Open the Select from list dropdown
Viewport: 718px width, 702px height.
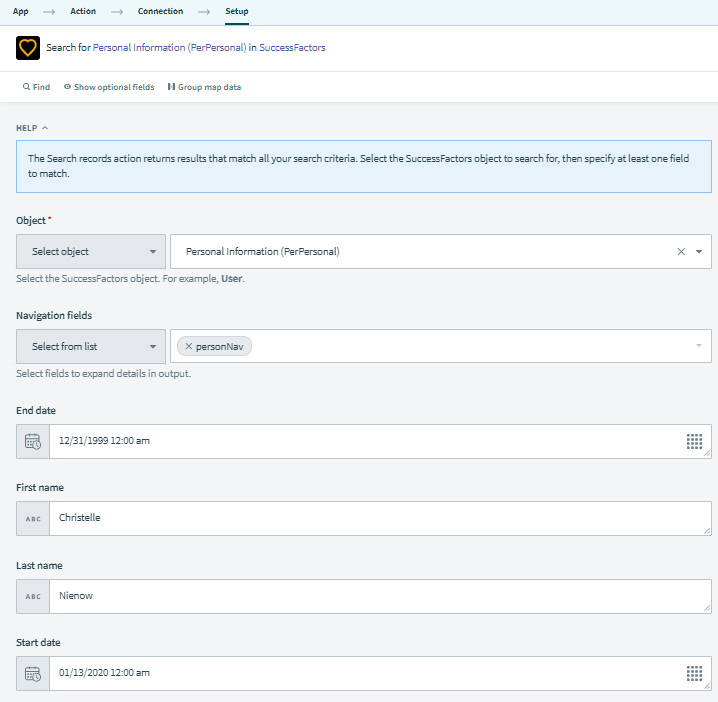91,346
